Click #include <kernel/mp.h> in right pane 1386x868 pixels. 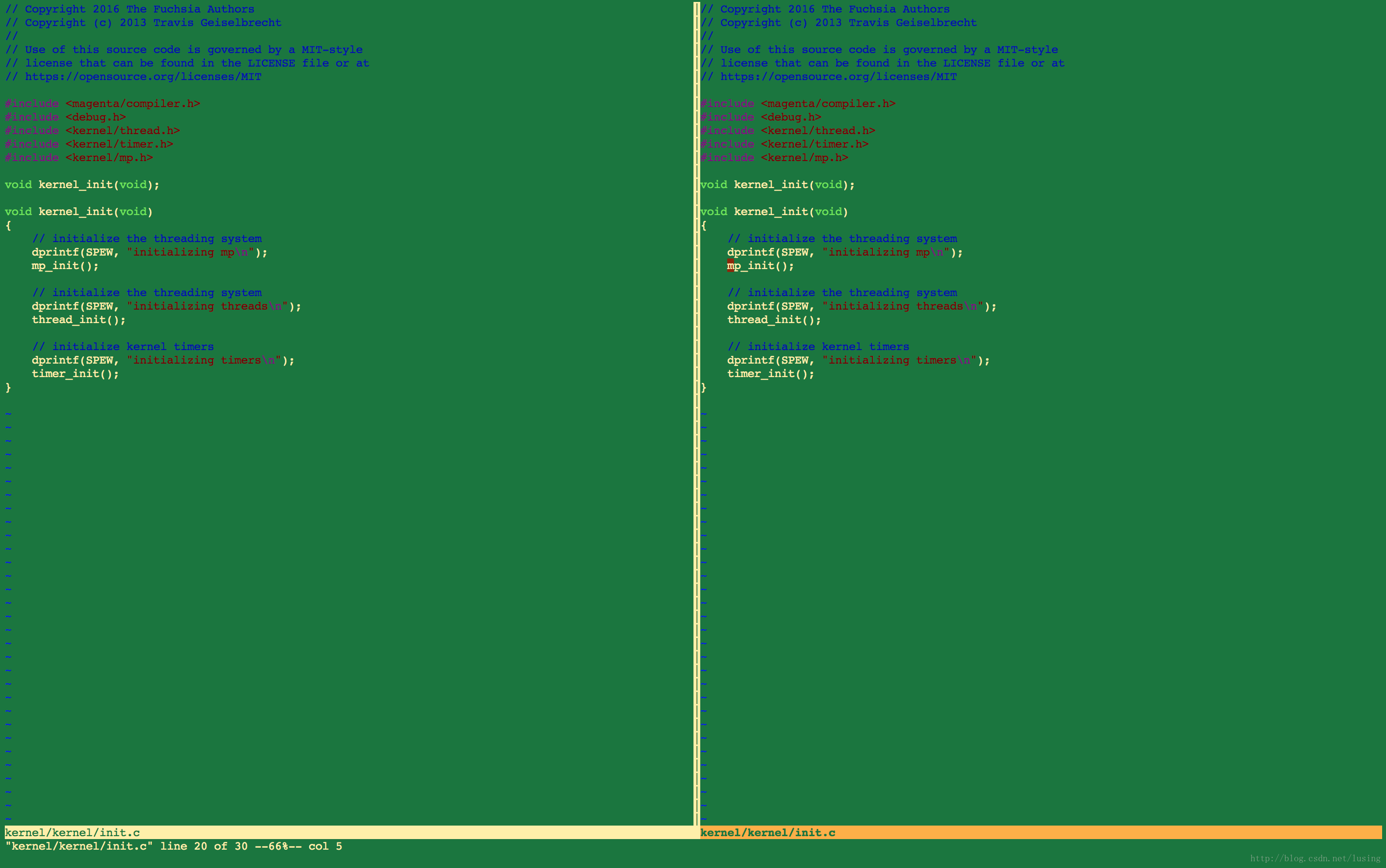tap(774, 158)
